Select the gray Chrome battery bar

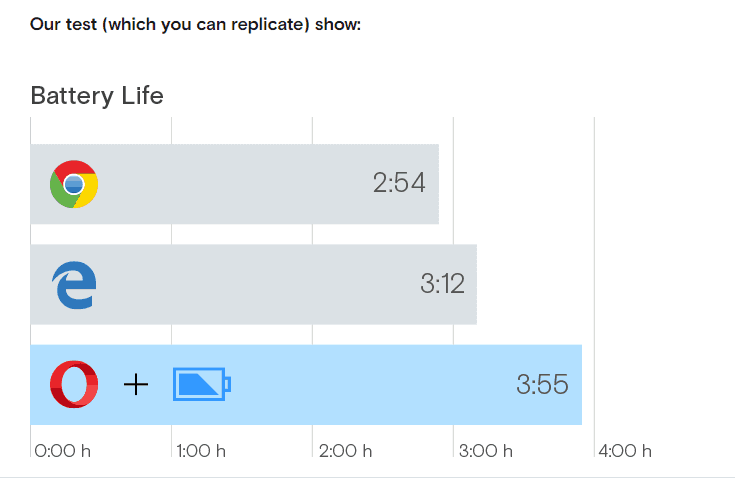234,184
